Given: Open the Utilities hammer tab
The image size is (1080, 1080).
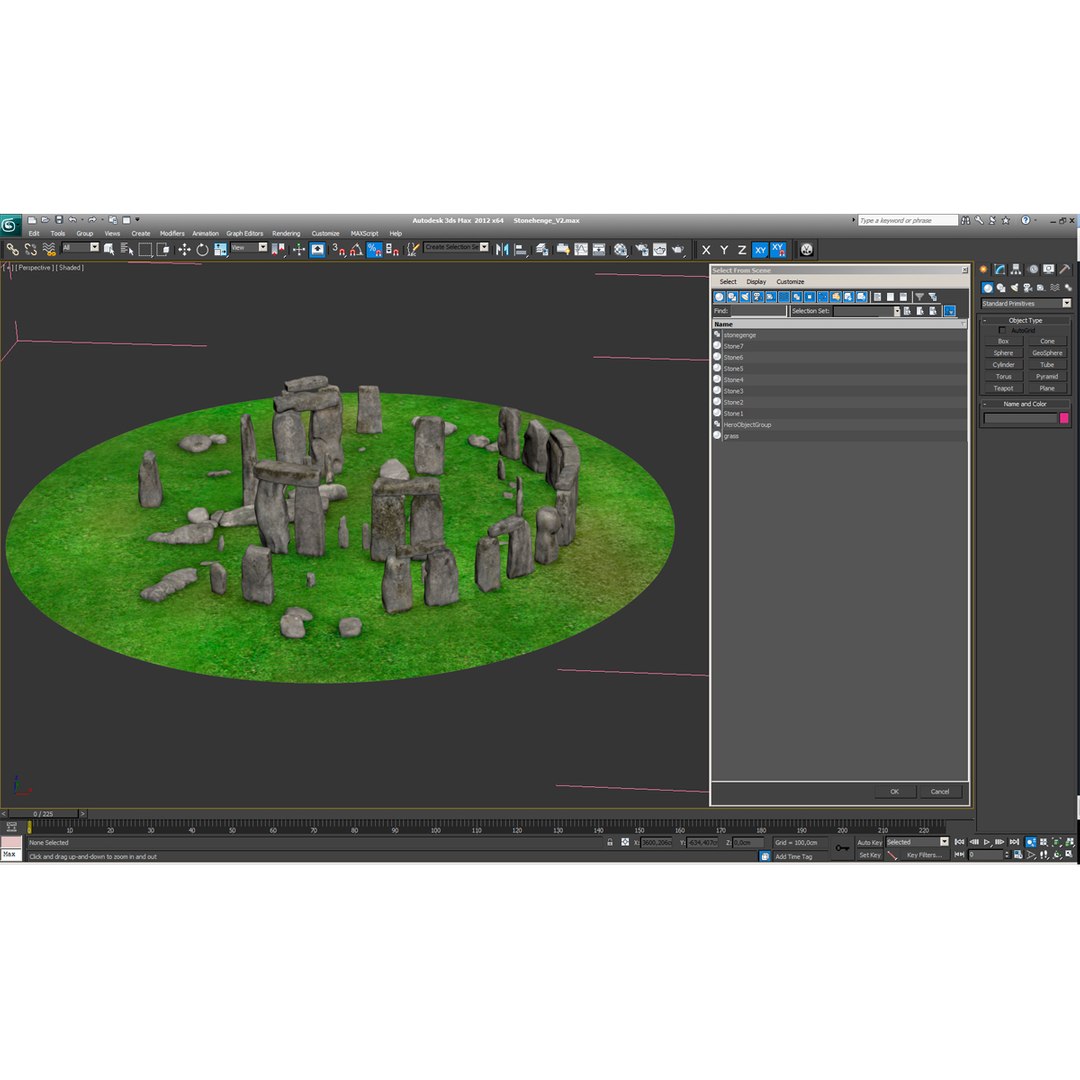Looking at the screenshot, I should 1065,269.
